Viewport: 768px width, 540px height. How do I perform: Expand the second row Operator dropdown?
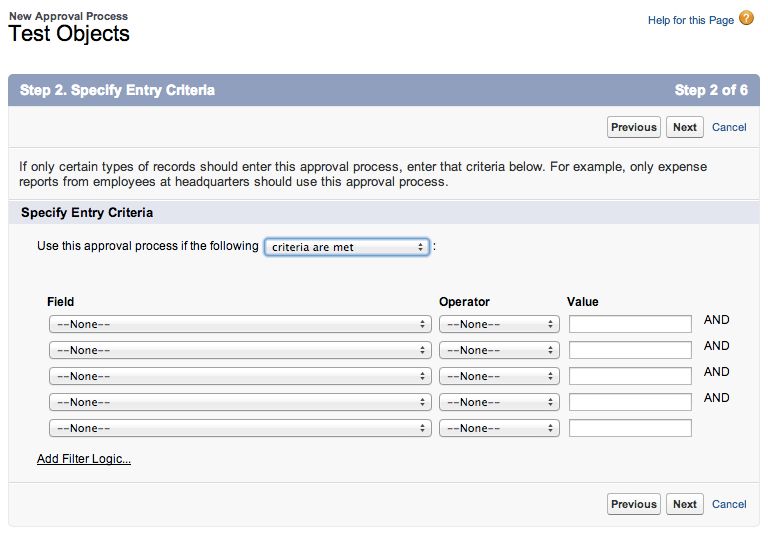tap(498, 350)
